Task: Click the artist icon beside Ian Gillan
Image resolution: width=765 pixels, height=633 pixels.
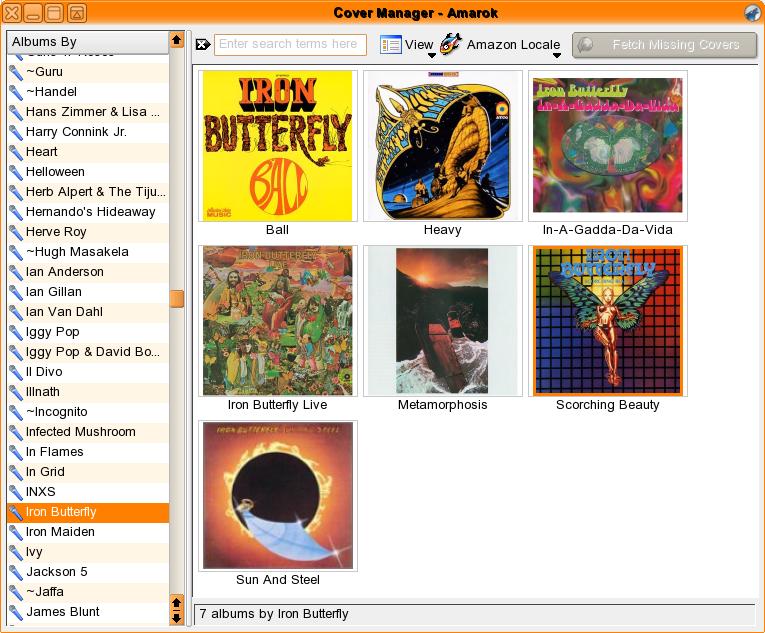Action: (x=16, y=292)
